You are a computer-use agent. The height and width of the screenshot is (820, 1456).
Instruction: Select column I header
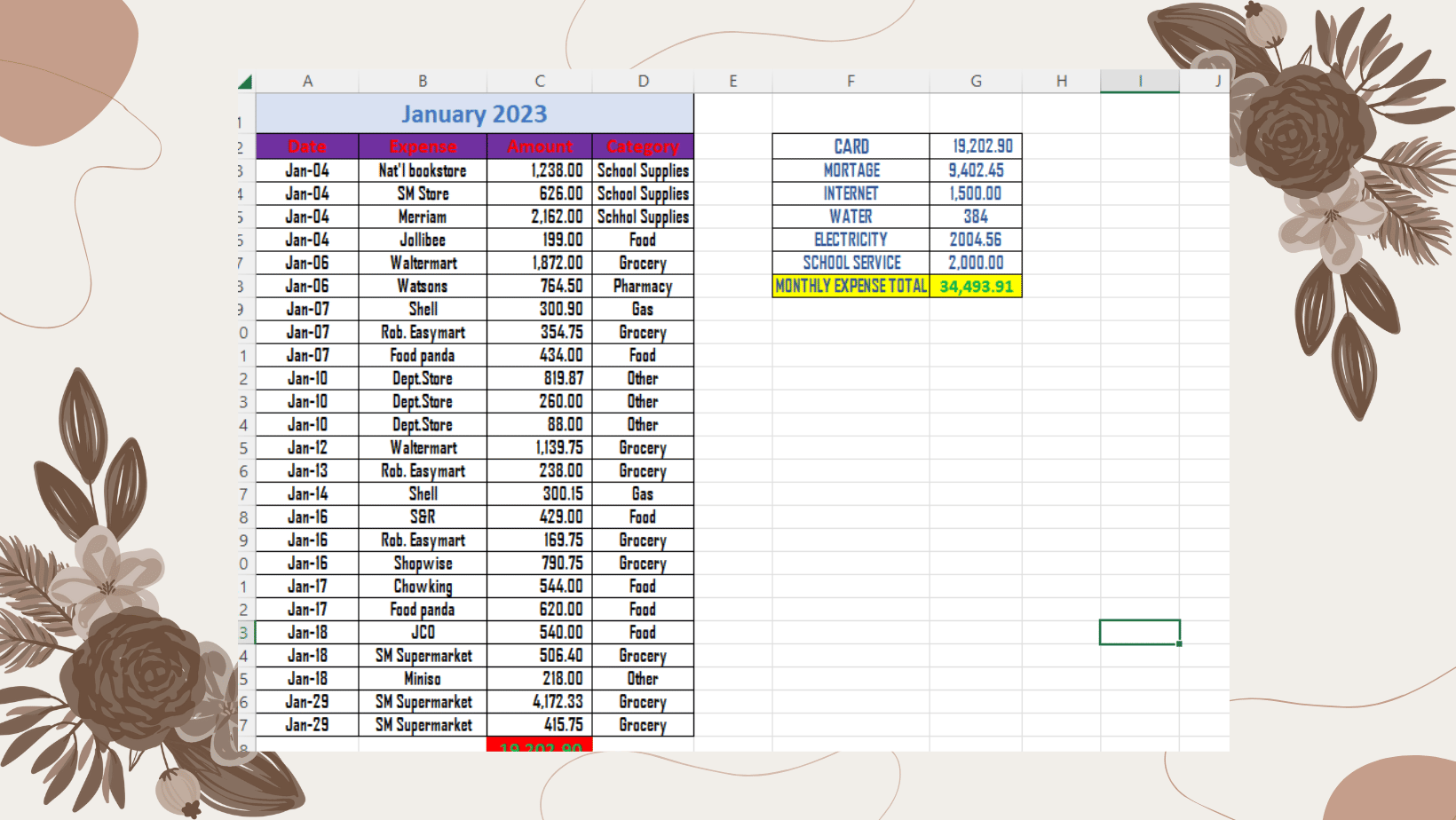point(1140,81)
